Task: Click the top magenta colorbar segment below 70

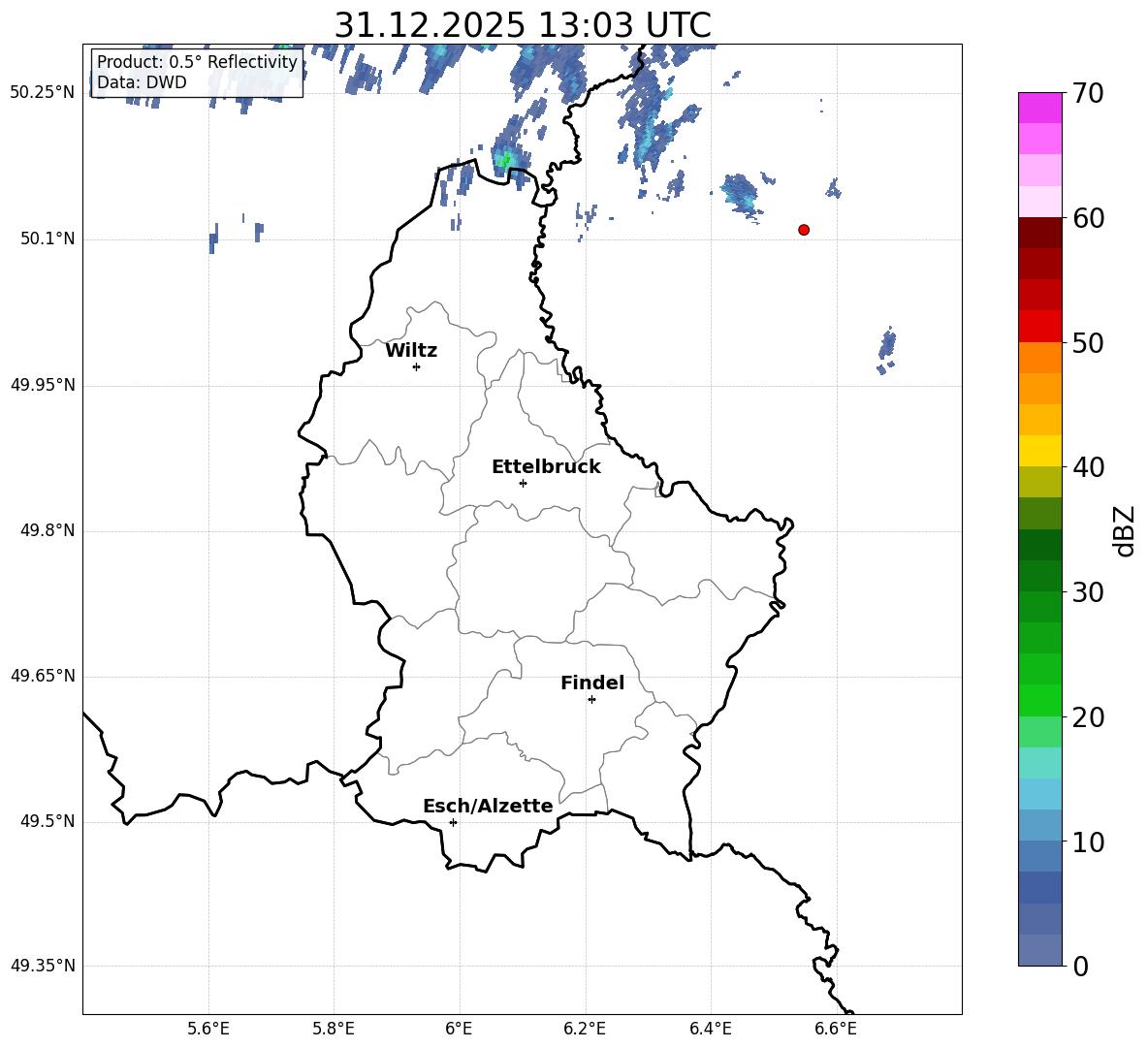Action: pyautogui.click(x=1039, y=108)
